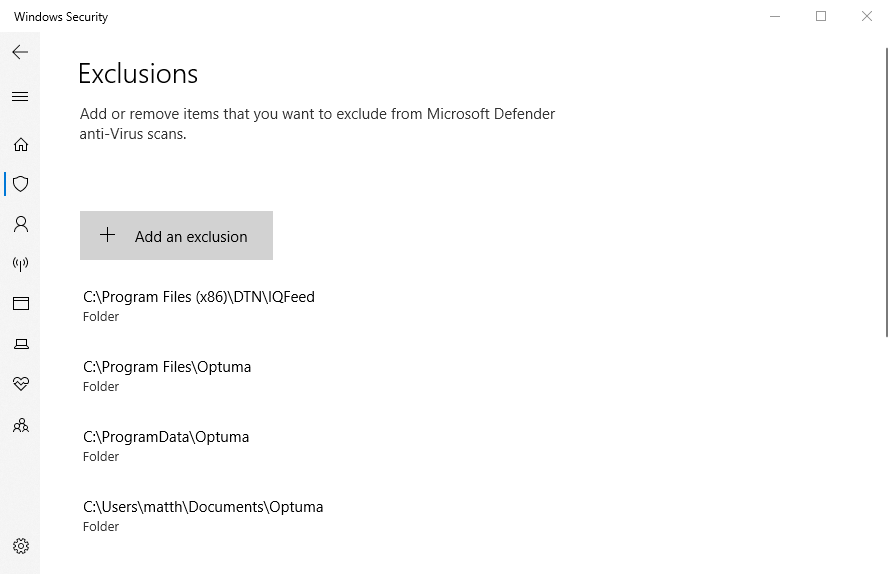This screenshot has height=574, width=890.
Task: Open Firewall & network protection icon
Action: coord(20,263)
